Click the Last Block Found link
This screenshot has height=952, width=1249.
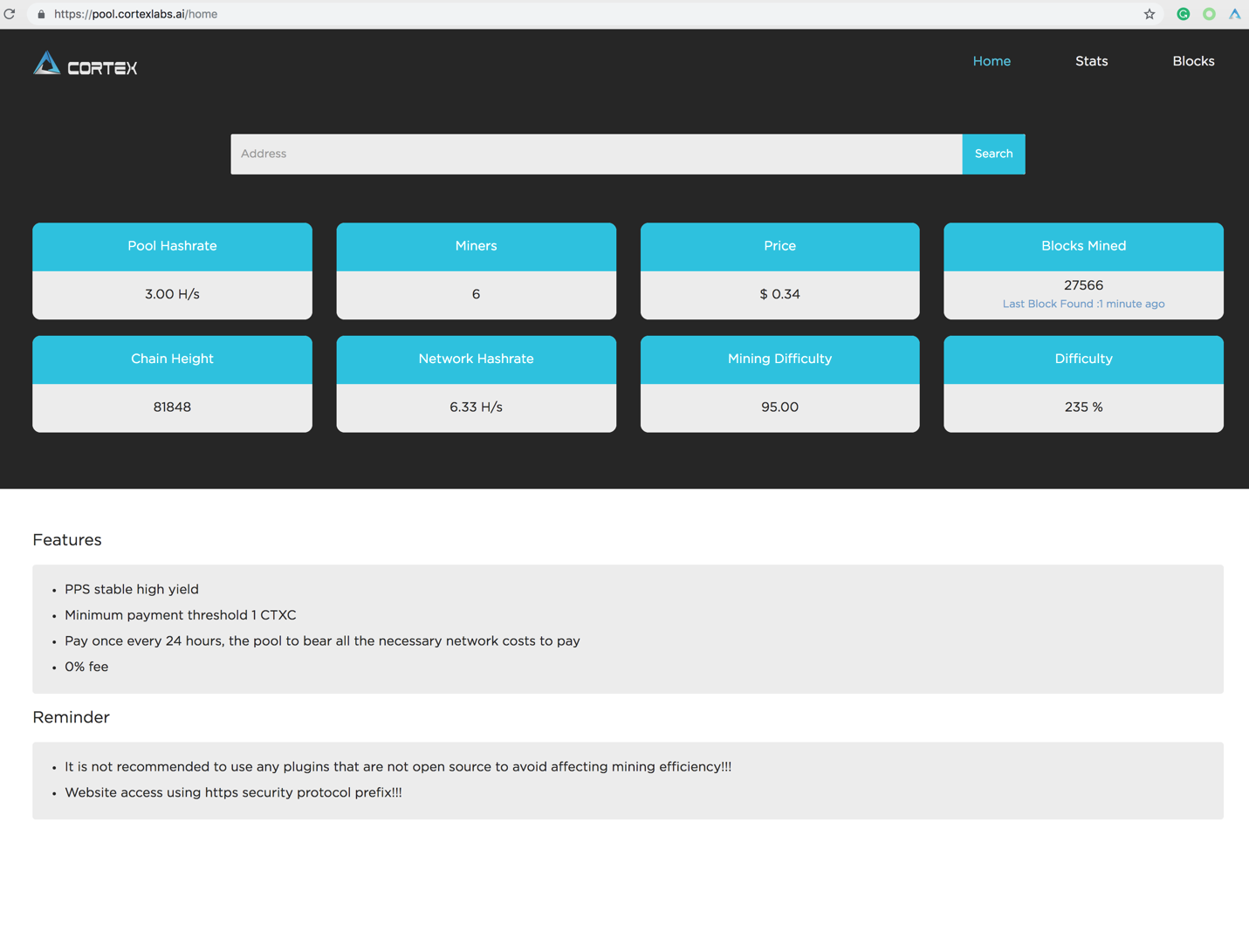click(1083, 304)
